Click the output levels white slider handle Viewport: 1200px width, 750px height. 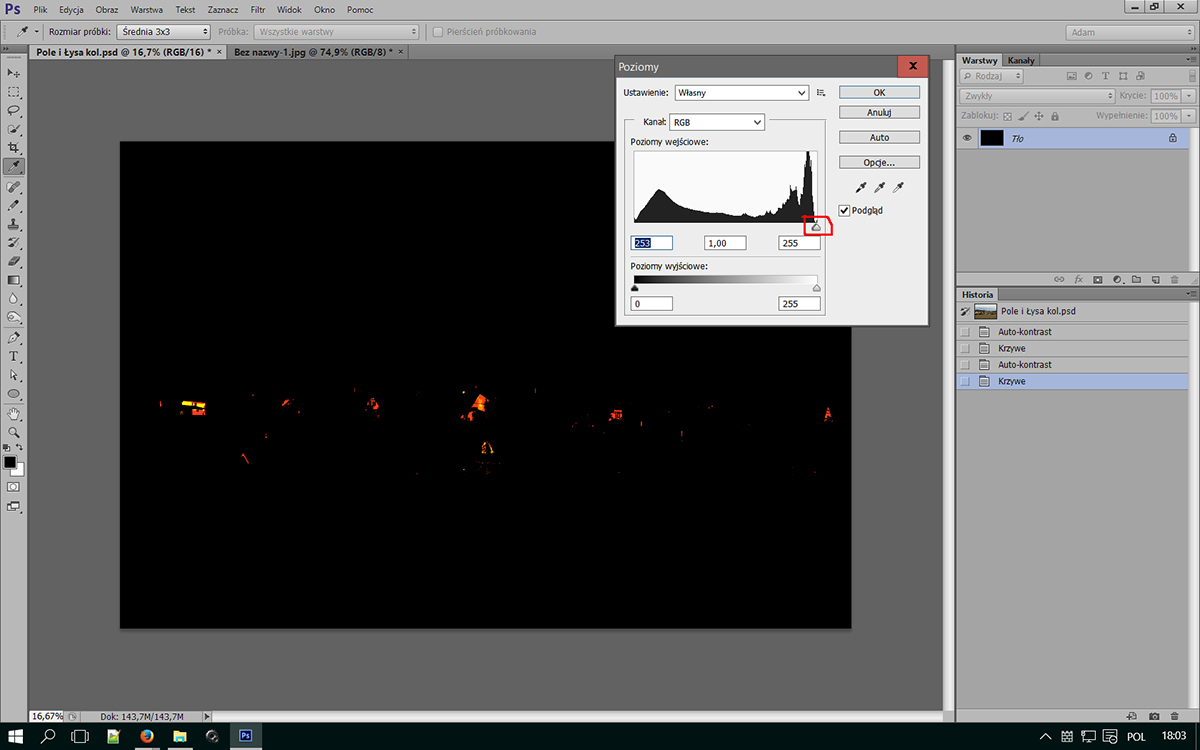point(817,289)
